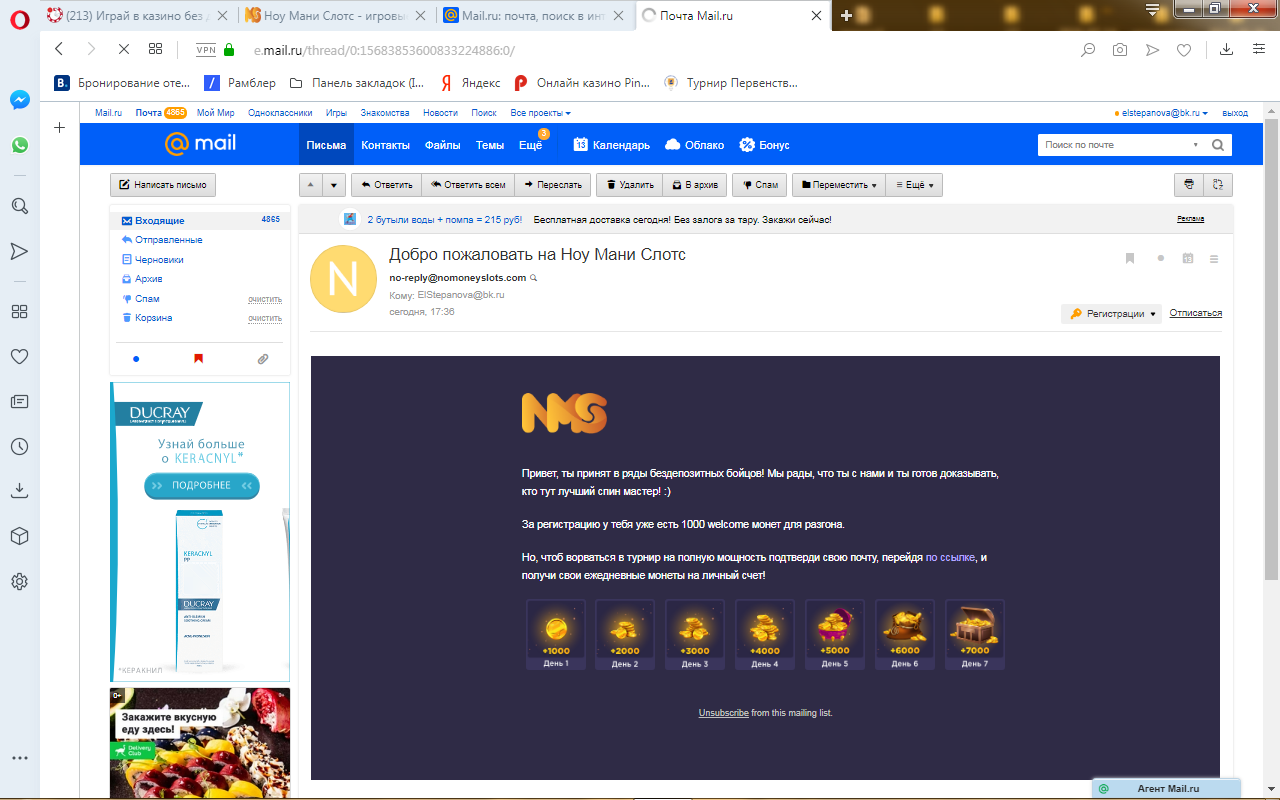Expand the search field options arrow

[1195, 145]
